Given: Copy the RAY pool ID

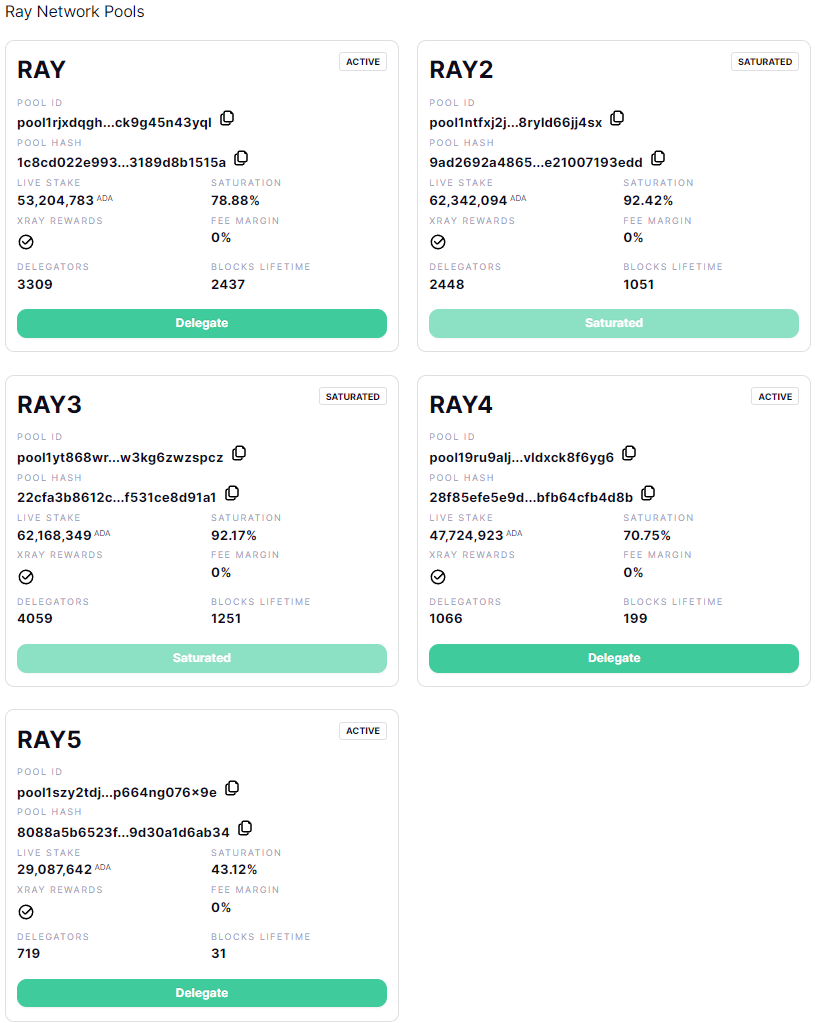Looking at the screenshot, I should click(227, 119).
